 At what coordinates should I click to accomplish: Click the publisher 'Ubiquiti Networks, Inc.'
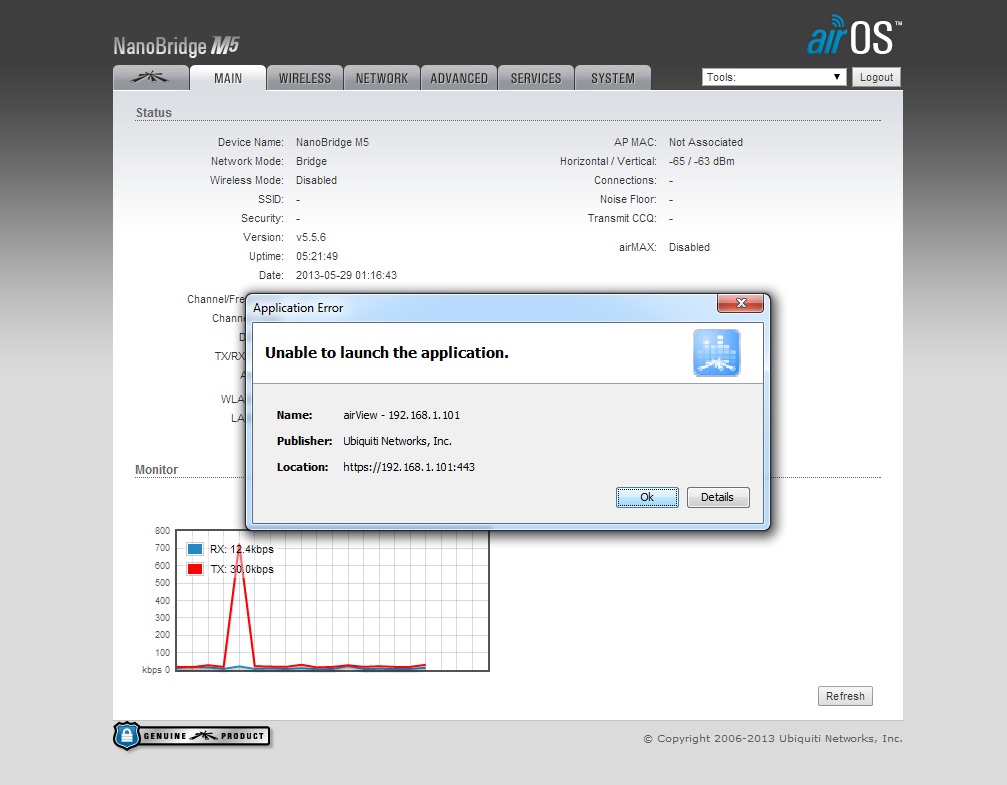coord(397,441)
